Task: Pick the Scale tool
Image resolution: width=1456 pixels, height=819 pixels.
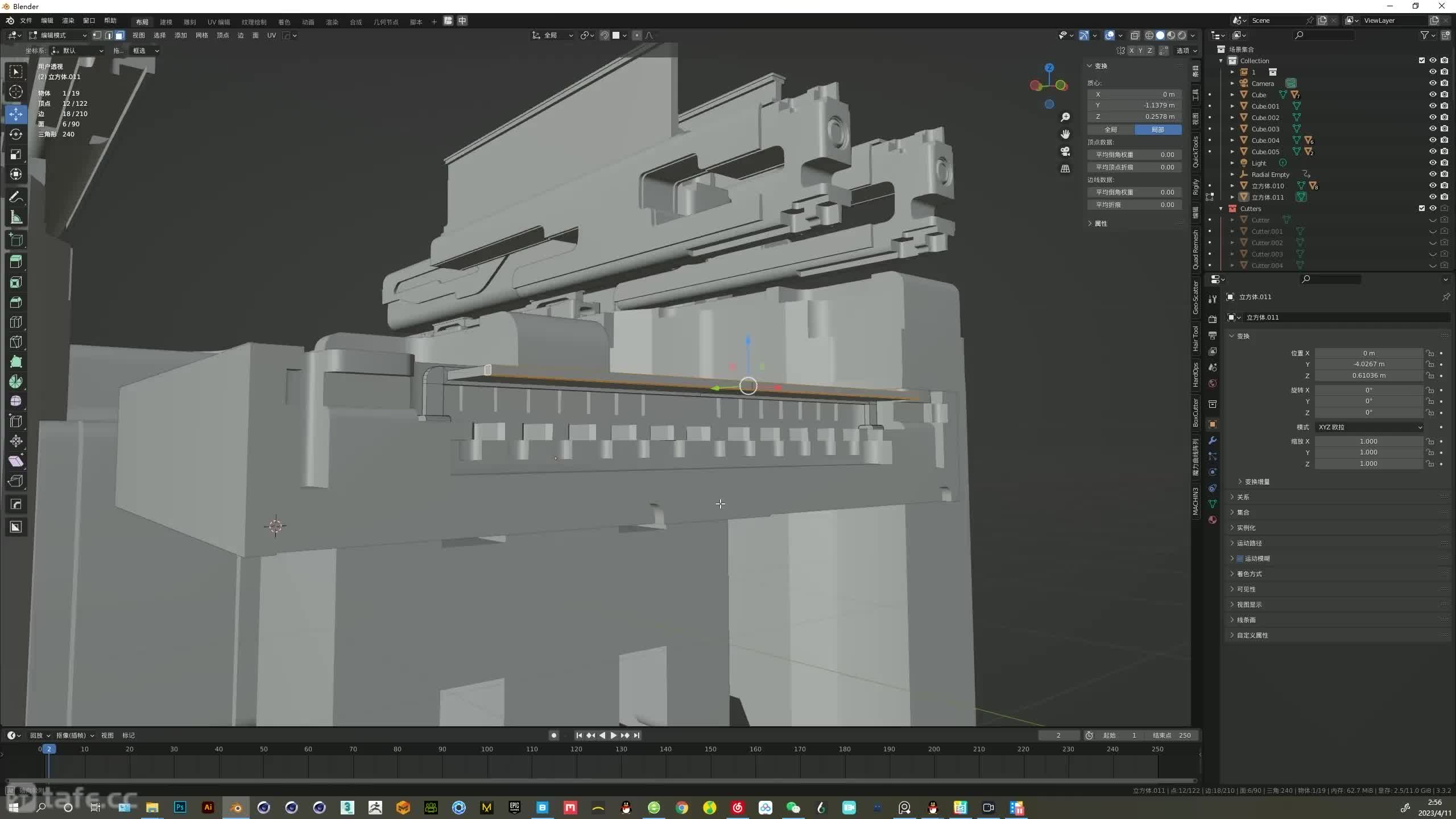Action: point(16,154)
